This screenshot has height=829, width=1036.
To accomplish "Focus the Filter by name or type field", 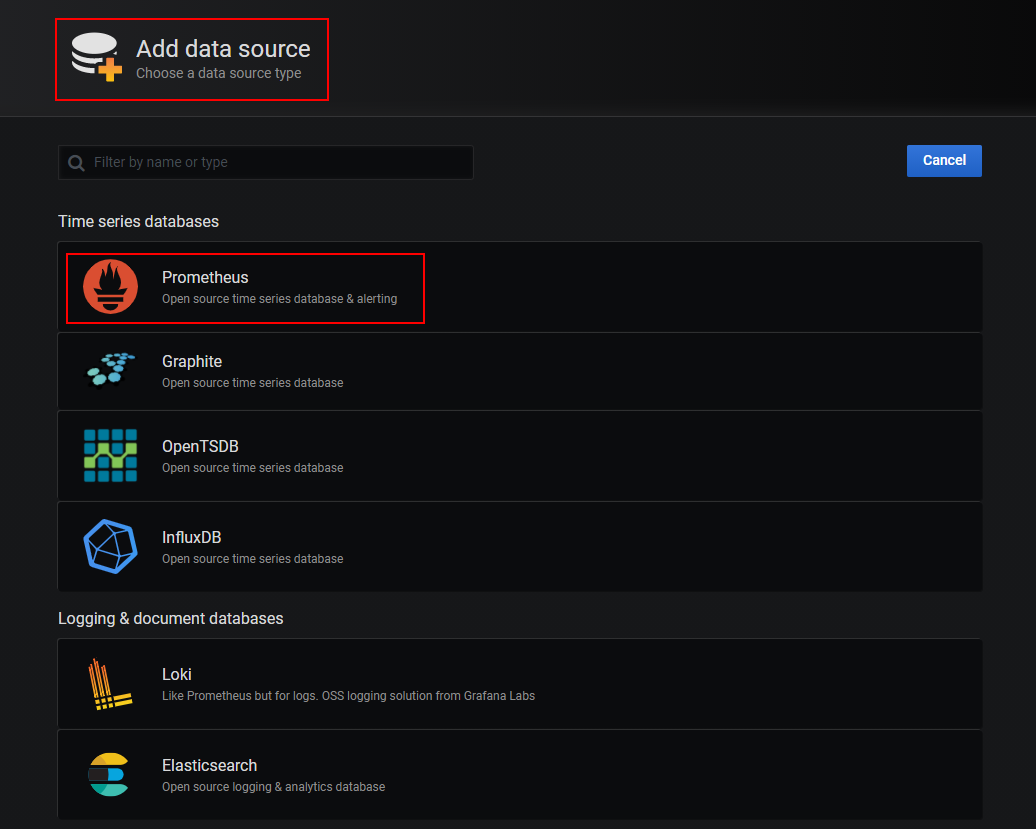I will point(266,162).
